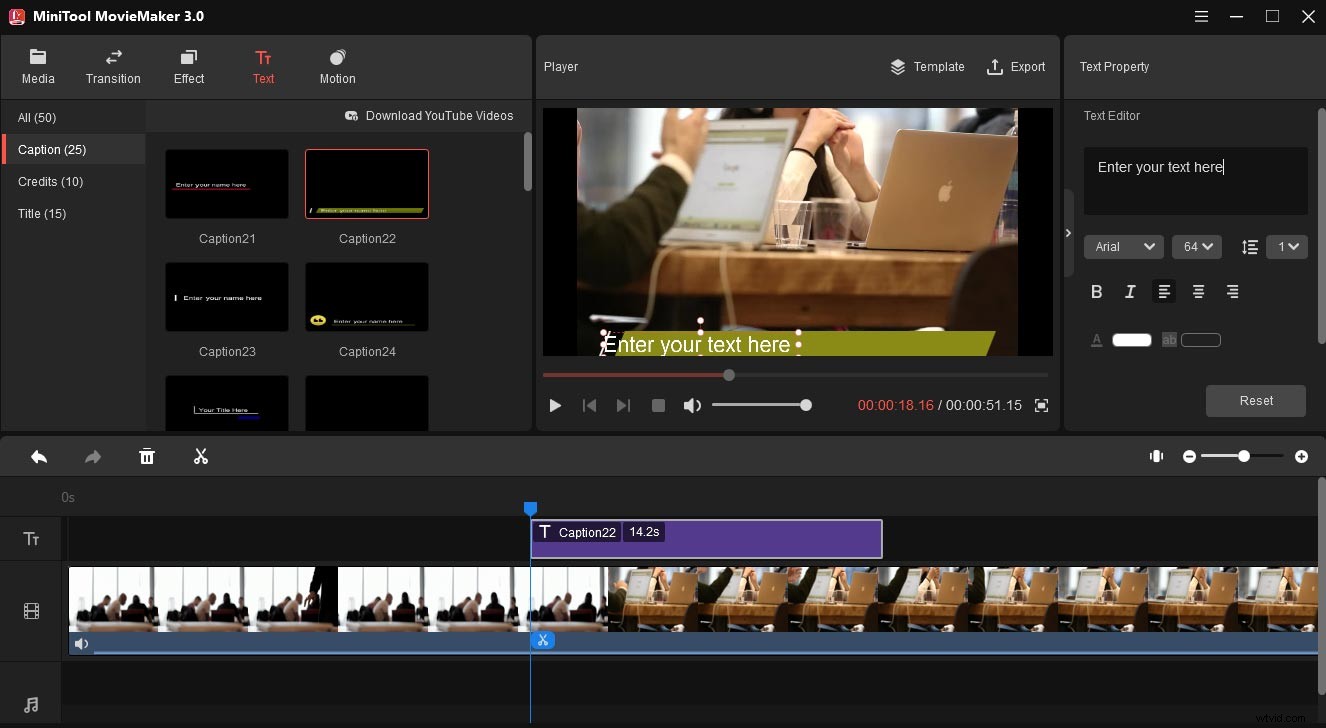This screenshot has height=728, width=1326.
Task: Select the Caption22 thumbnail
Action: tap(366, 183)
